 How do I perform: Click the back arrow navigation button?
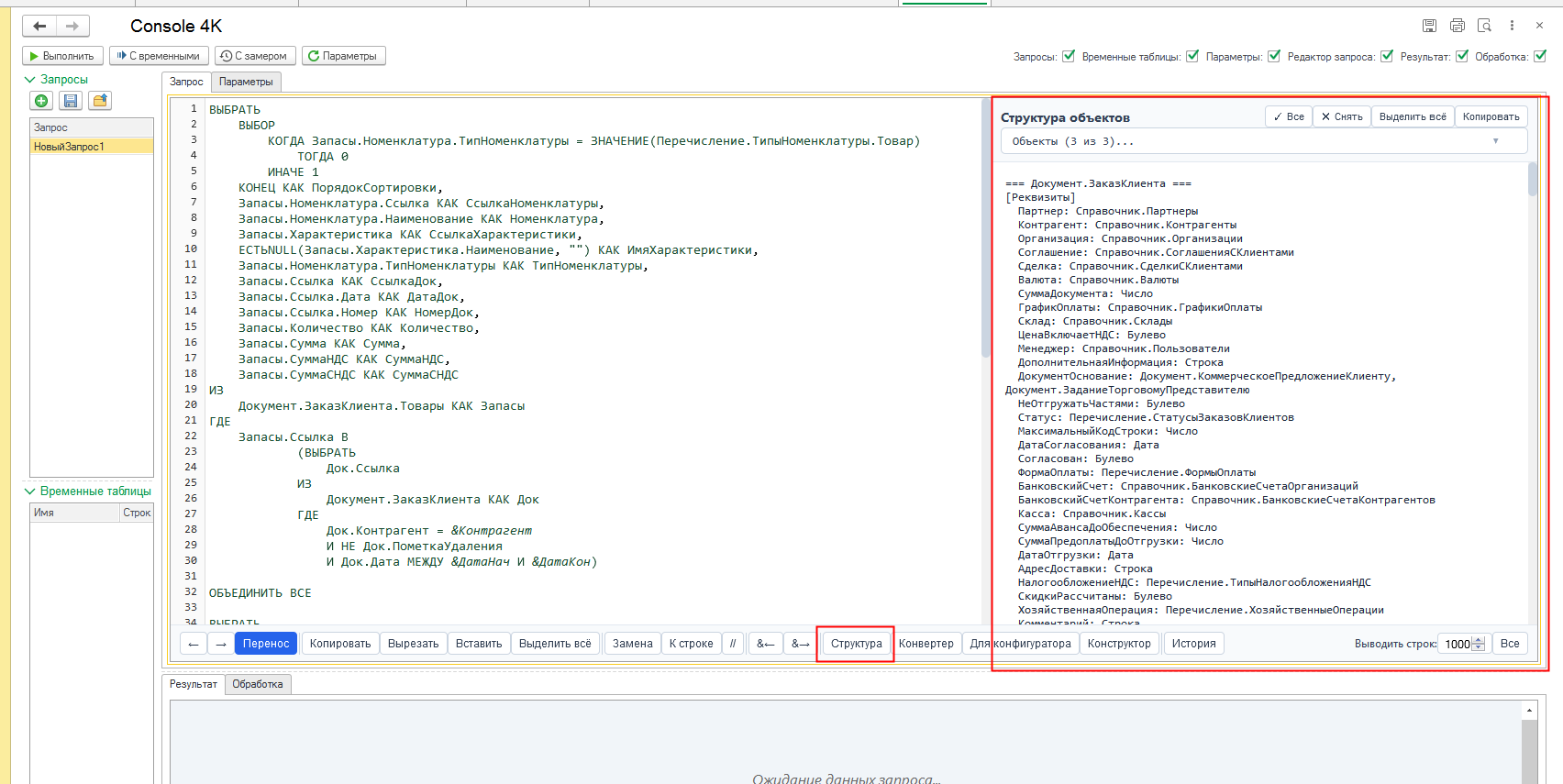tap(39, 27)
